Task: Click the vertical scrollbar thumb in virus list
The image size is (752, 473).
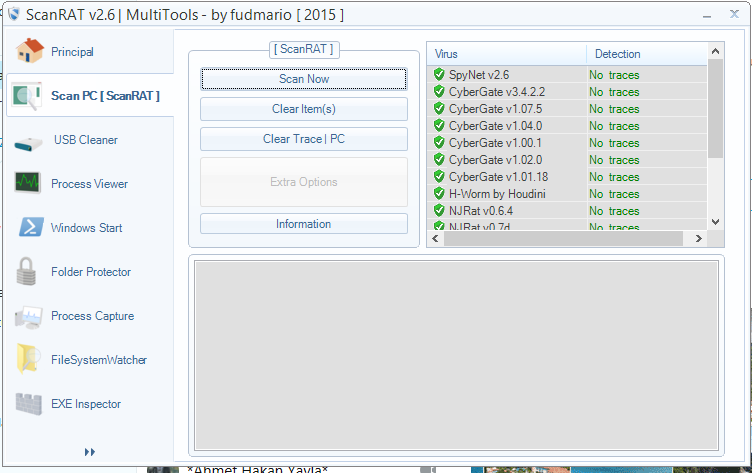Action: click(716, 108)
